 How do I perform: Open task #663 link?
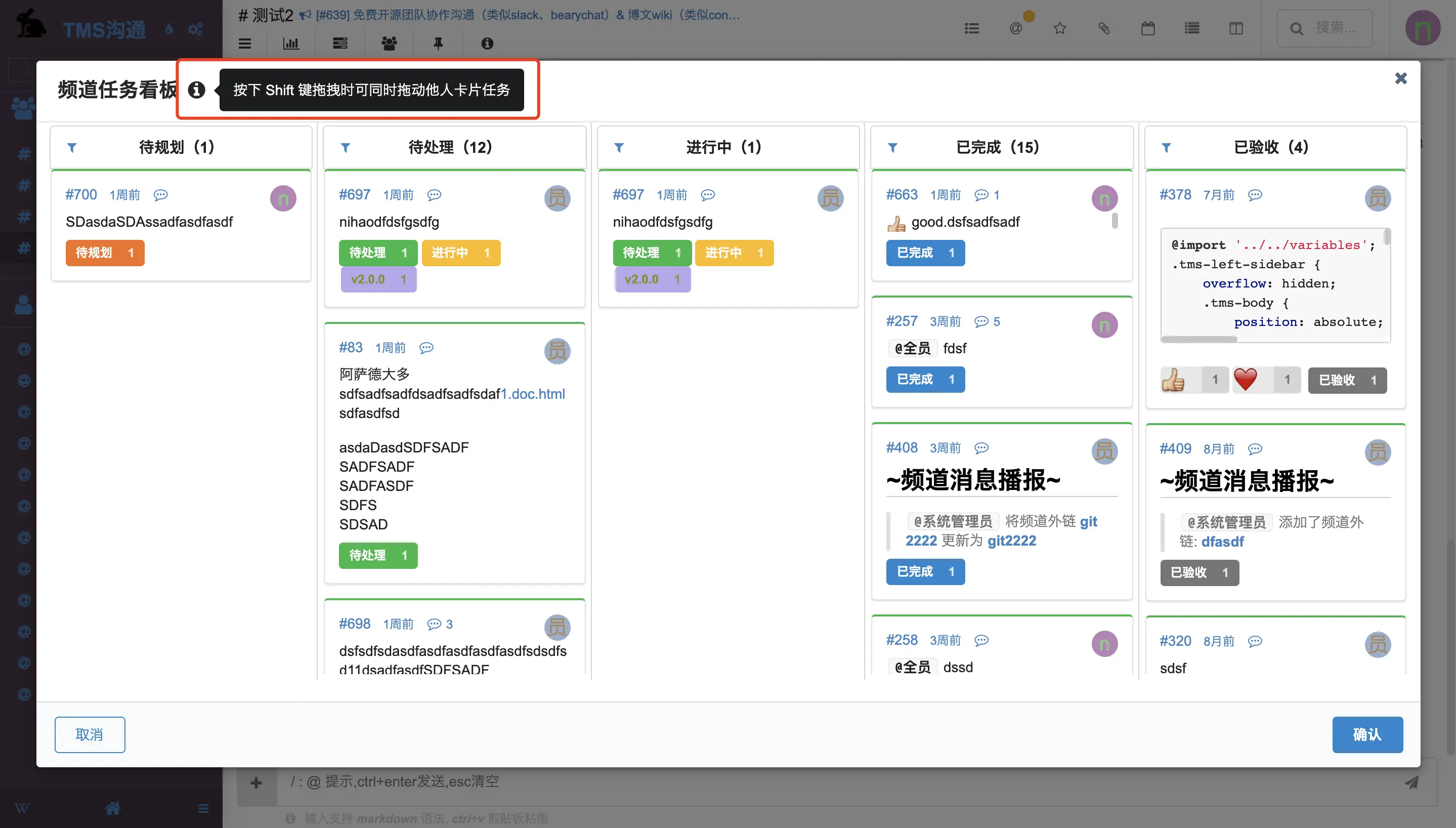(x=902, y=194)
